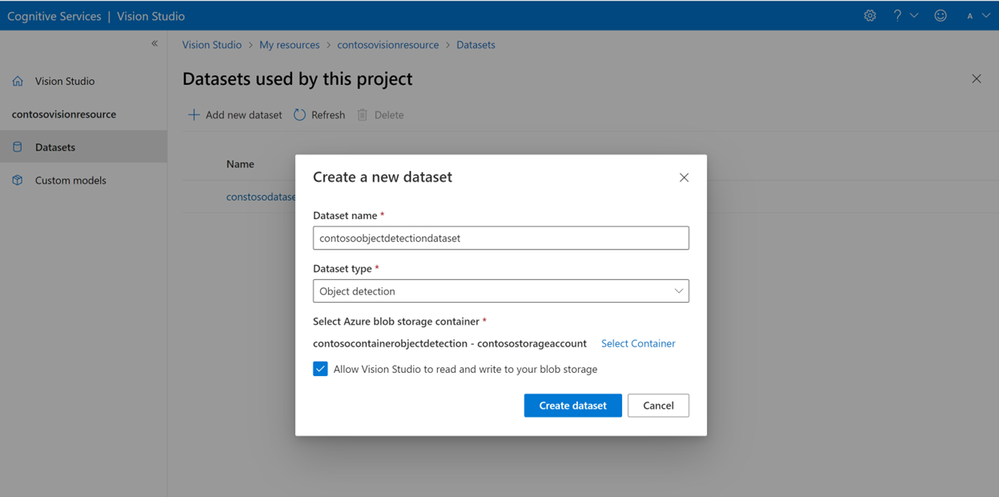Click Cognitive Services title in top bar
This screenshot has width=999, height=497.
[x=54, y=16]
